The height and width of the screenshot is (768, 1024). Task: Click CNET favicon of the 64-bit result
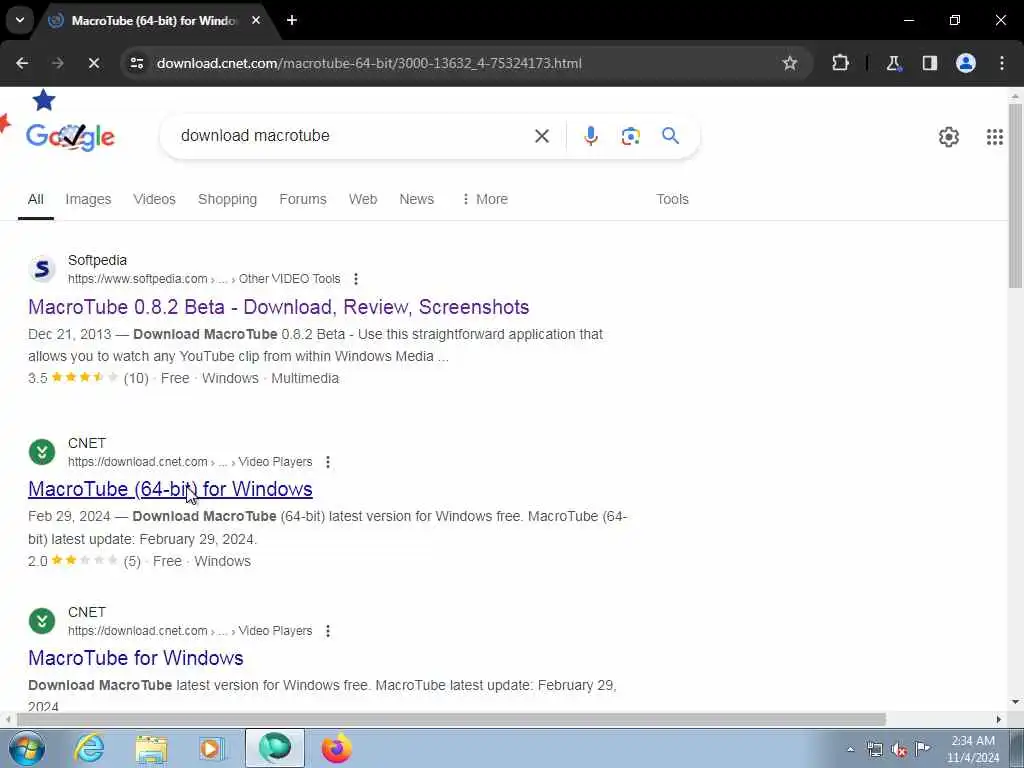(x=42, y=452)
